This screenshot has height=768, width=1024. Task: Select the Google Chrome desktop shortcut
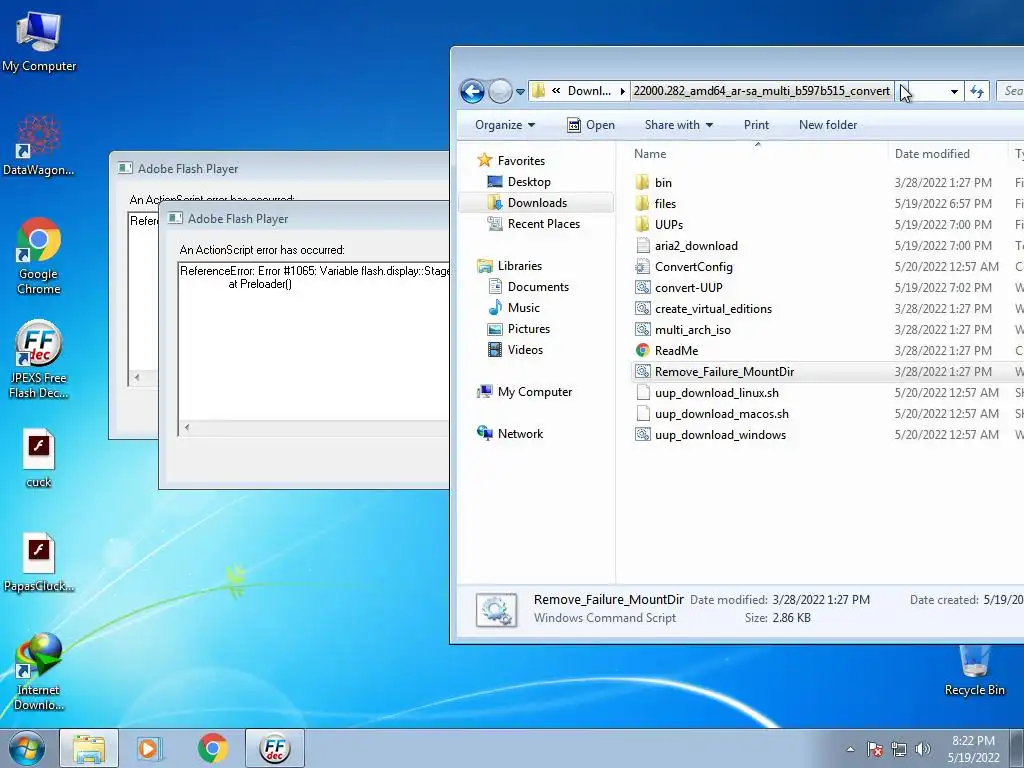point(39,255)
